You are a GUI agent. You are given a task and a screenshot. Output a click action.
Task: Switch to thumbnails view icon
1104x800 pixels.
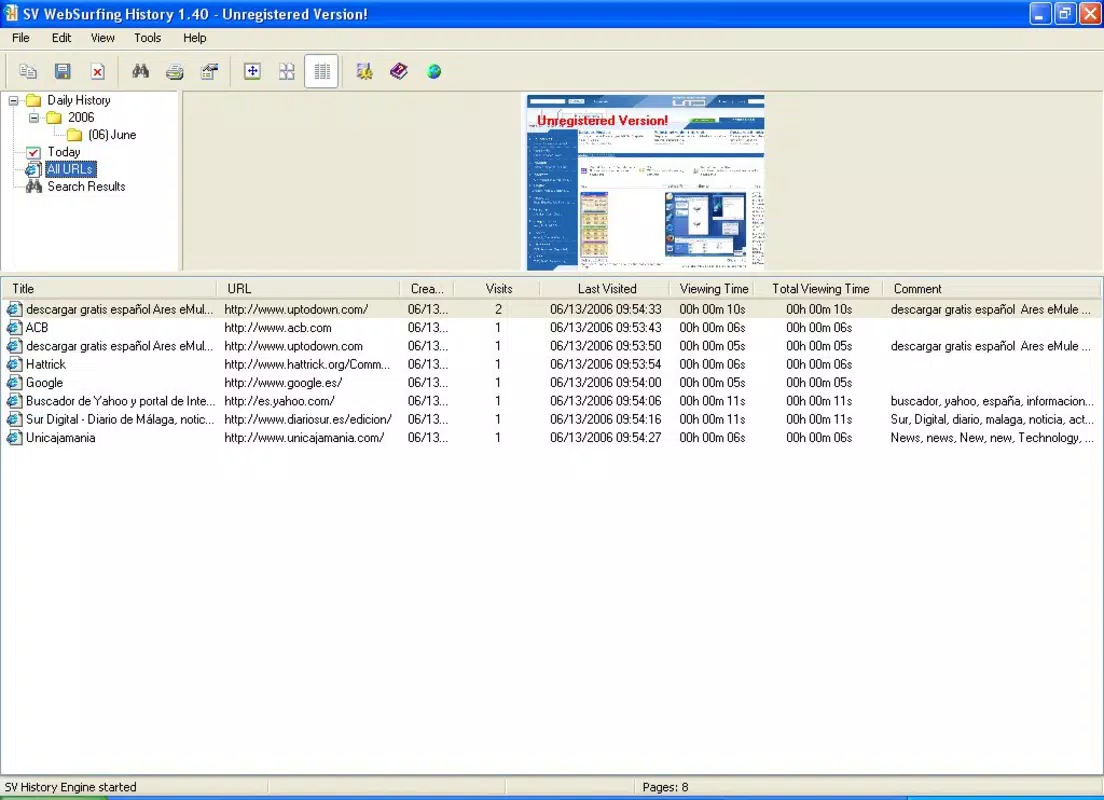tap(287, 71)
